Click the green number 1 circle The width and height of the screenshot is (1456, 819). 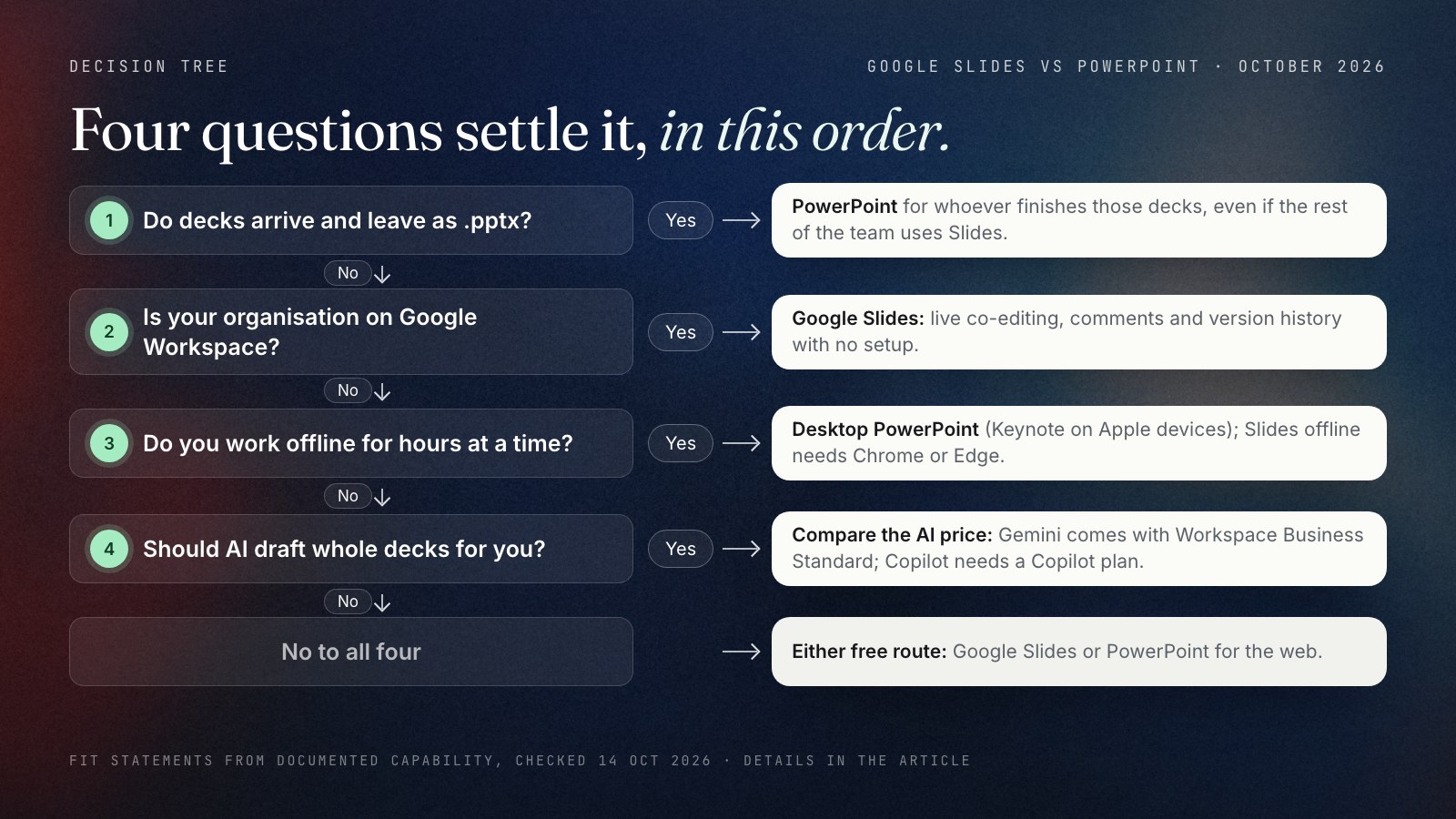coord(109,220)
